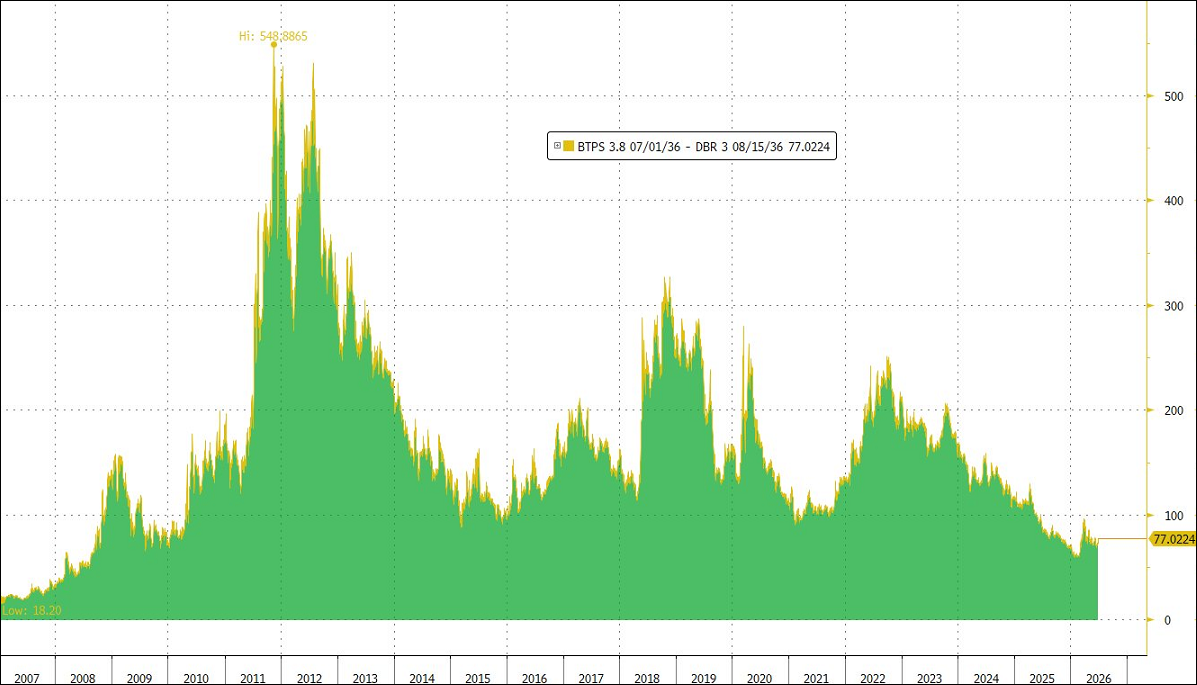Select the BTPS 3.8 07/01/36 legend label
The width and height of the screenshot is (1197, 685).
click(x=628, y=147)
